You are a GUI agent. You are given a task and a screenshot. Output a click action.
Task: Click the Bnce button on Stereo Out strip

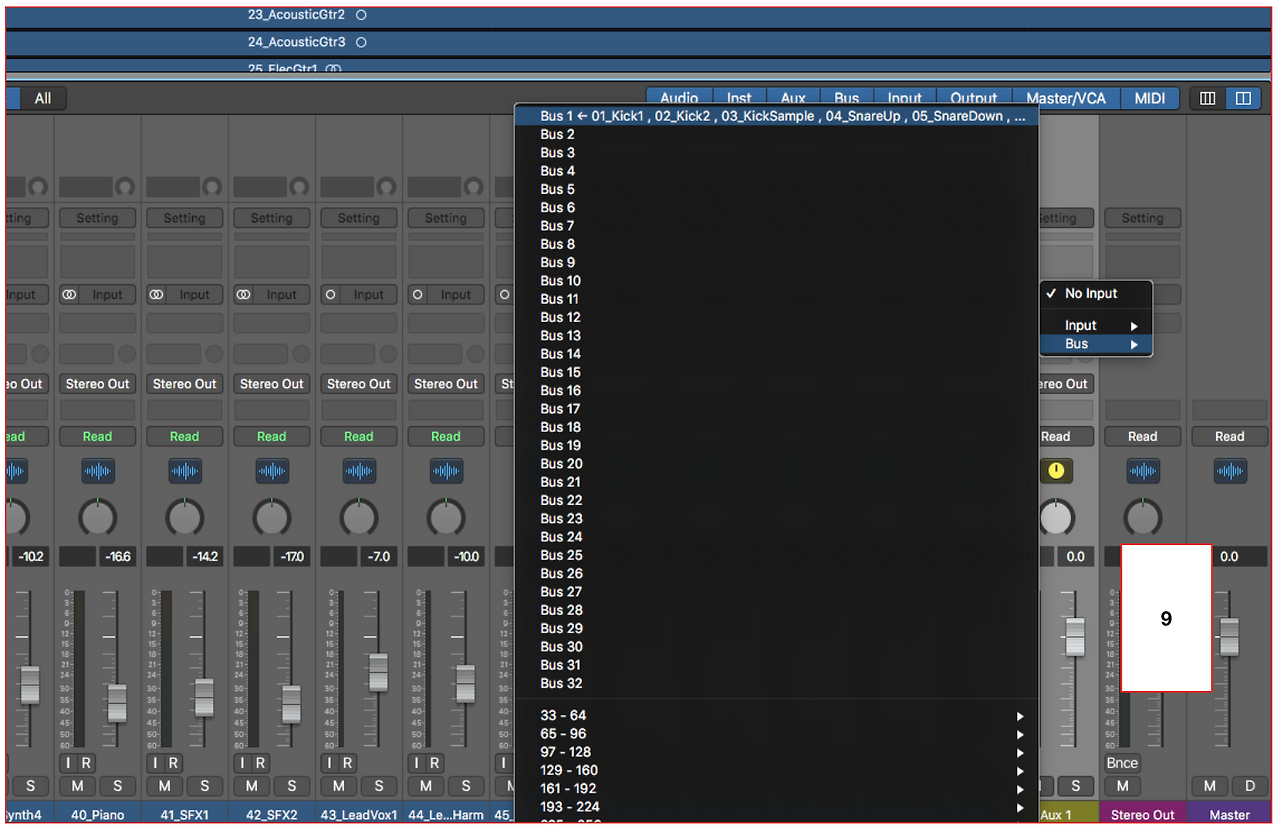1123,763
